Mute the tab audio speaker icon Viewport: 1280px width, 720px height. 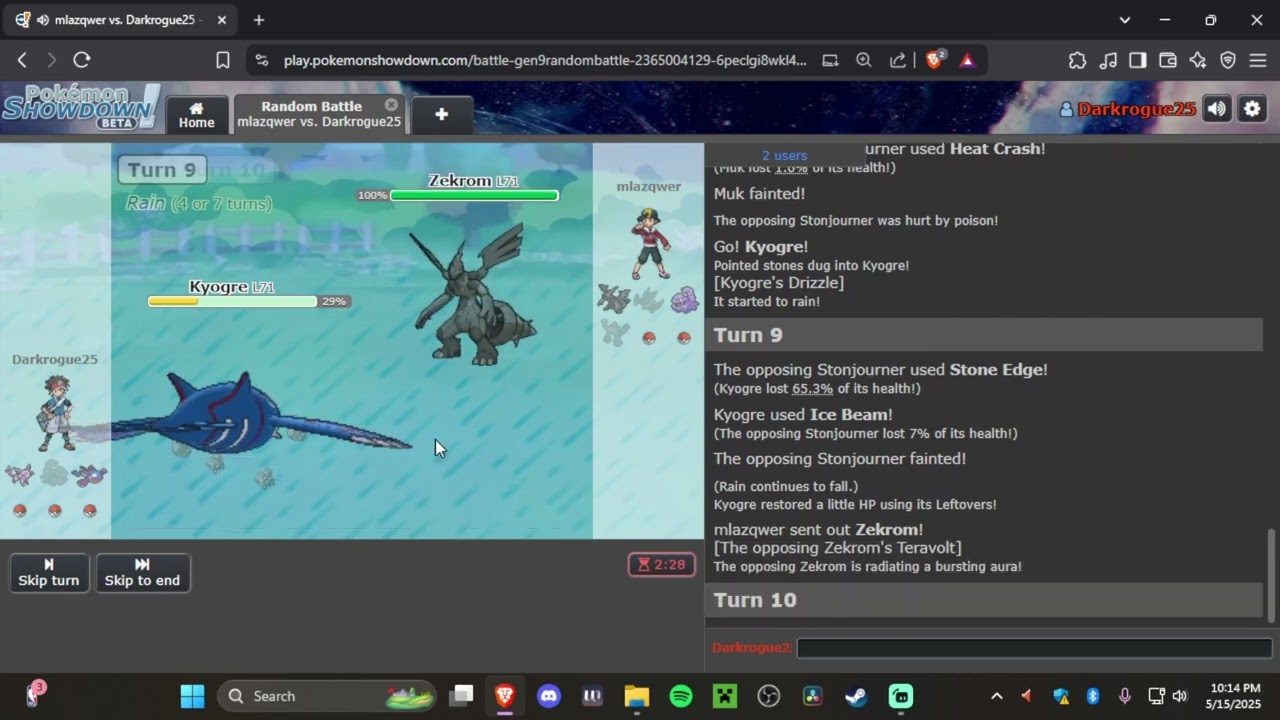coord(42,20)
